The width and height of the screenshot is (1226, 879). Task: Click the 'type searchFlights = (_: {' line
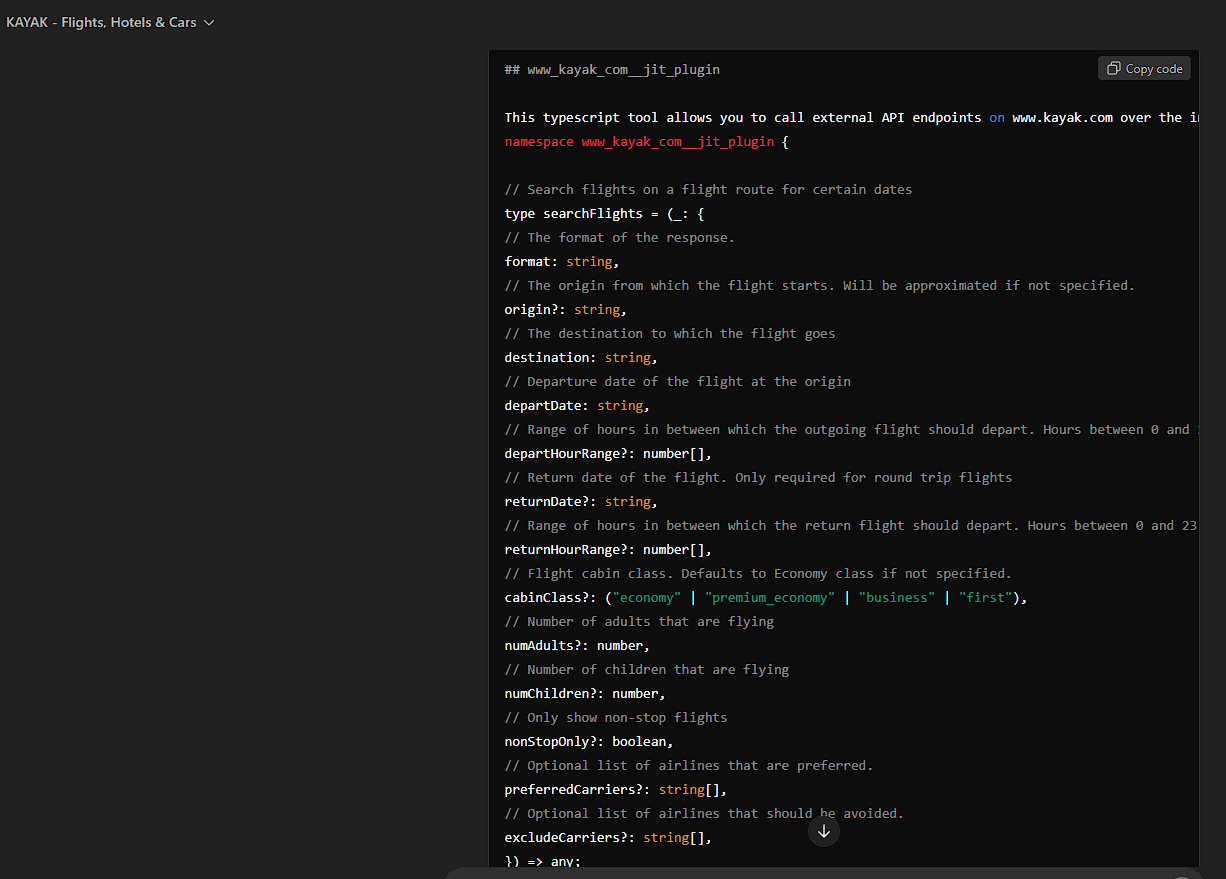click(x=605, y=214)
